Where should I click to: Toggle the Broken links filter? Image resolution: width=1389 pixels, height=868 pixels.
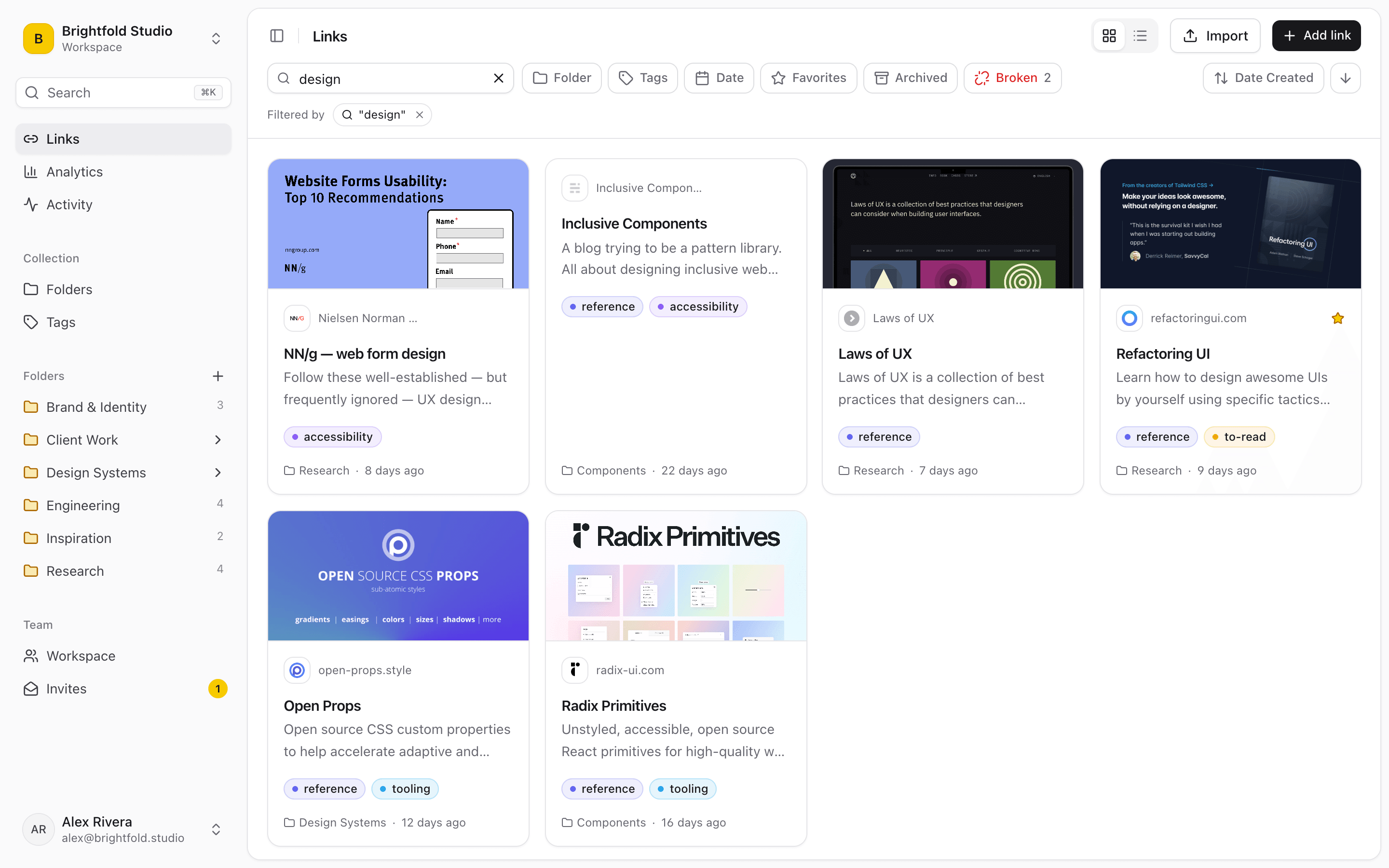pyautogui.click(x=1012, y=78)
